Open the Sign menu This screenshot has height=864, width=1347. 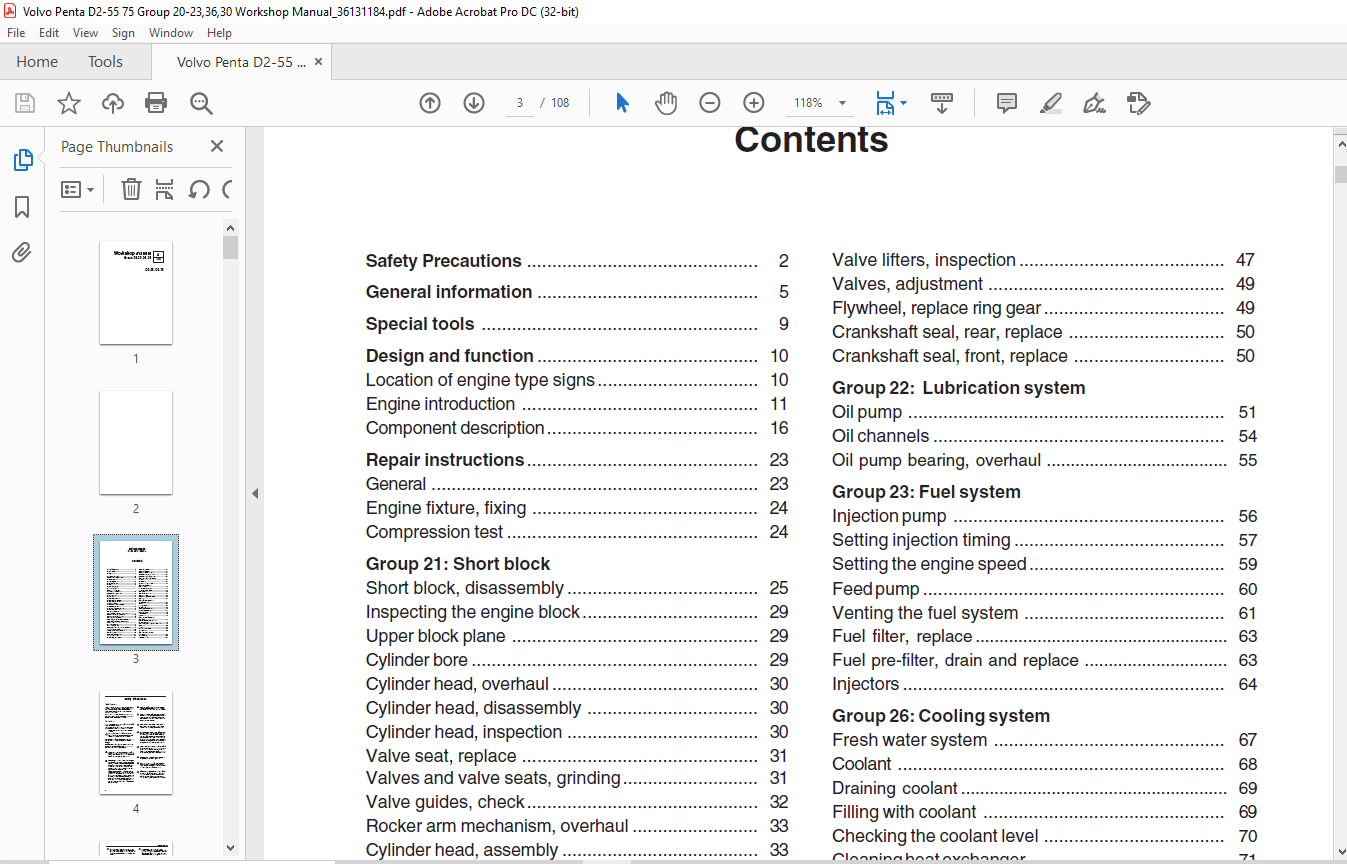tap(123, 33)
